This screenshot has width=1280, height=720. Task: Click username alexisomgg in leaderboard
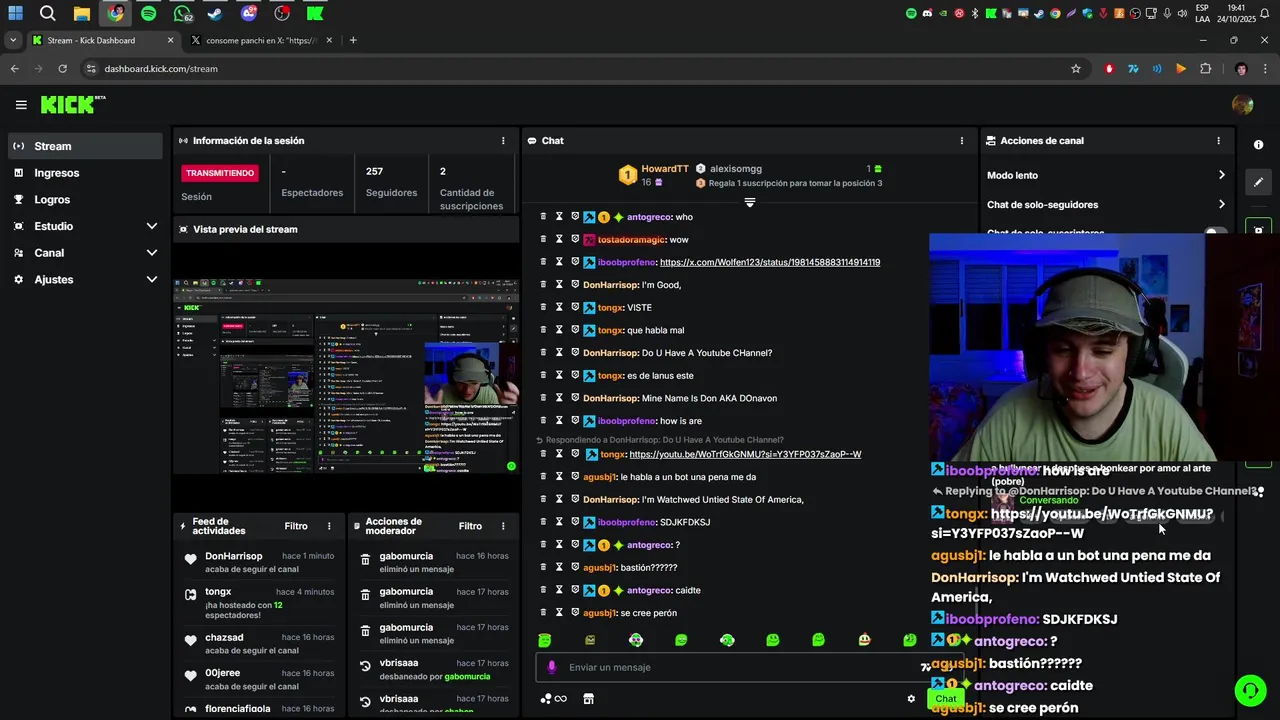coord(735,169)
